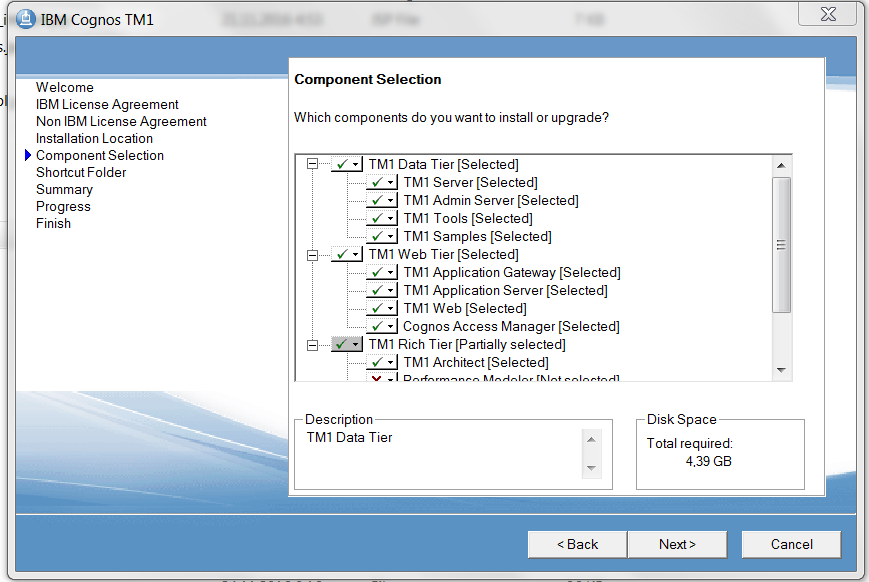Select the TM1 Application Gateway [Selected] row

[x=512, y=273]
